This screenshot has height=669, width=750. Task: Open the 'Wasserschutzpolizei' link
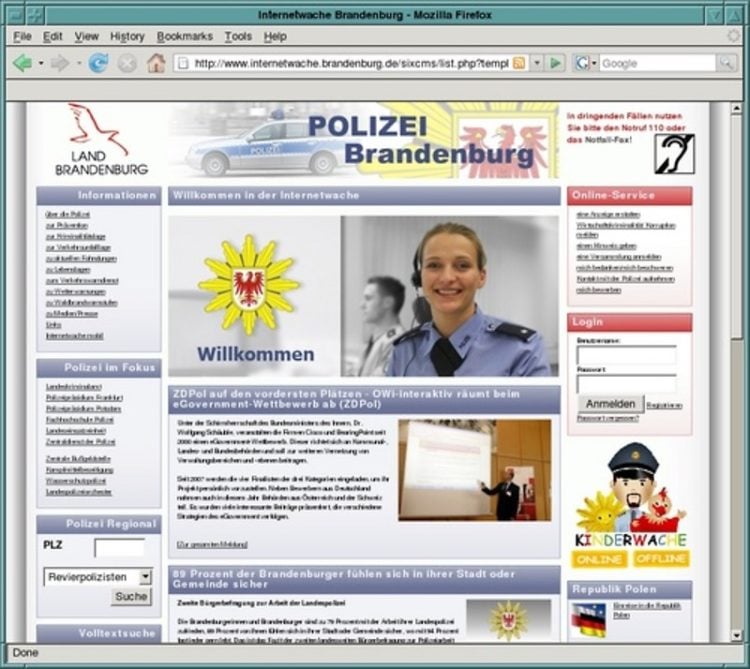(x=76, y=481)
